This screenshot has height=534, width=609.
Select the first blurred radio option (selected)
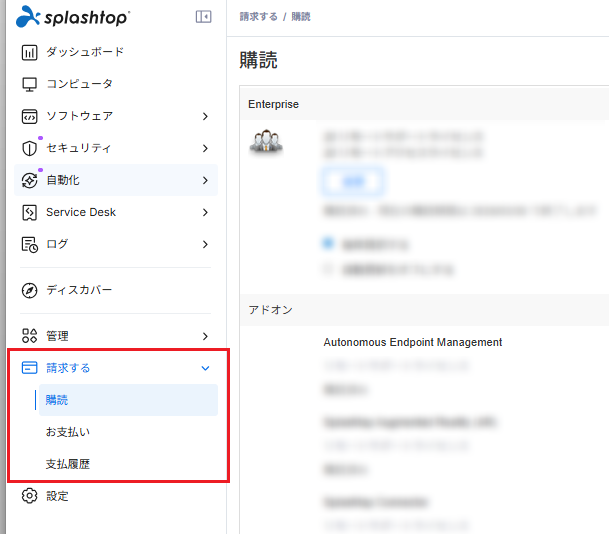pos(328,244)
